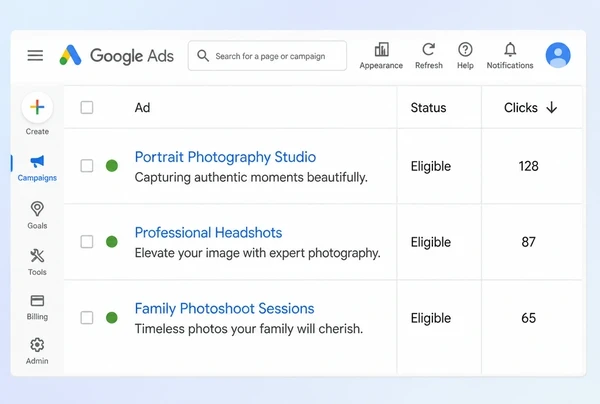This screenshot has height=404, width=600.
Task: Open the Family Photoshoot Sessions ad
Action: (224, 308)
